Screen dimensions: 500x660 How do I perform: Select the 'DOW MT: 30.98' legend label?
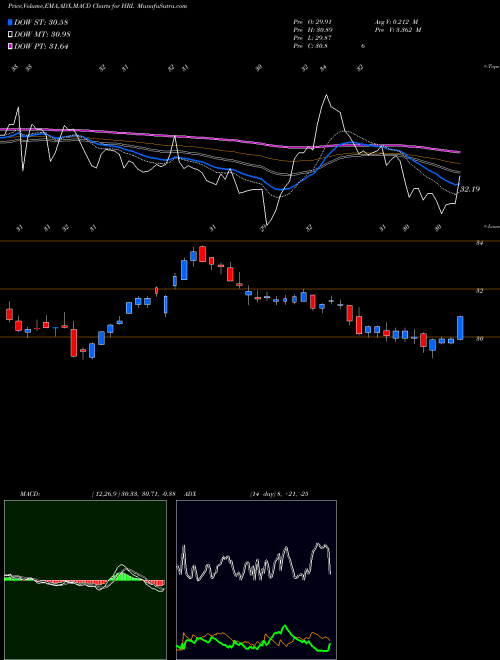[42, 35]
